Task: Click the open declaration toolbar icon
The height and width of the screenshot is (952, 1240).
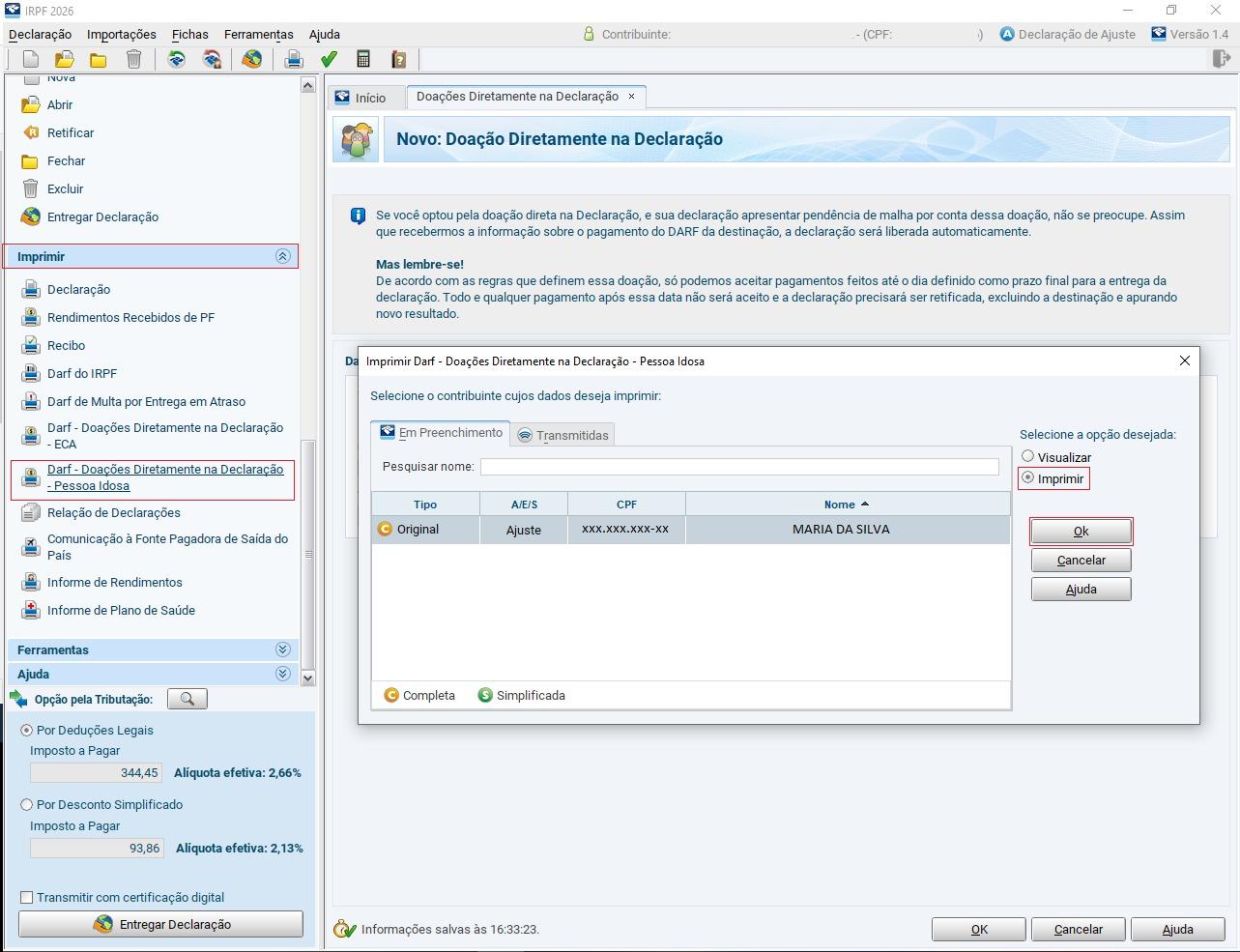Action: tap(64, 60)
